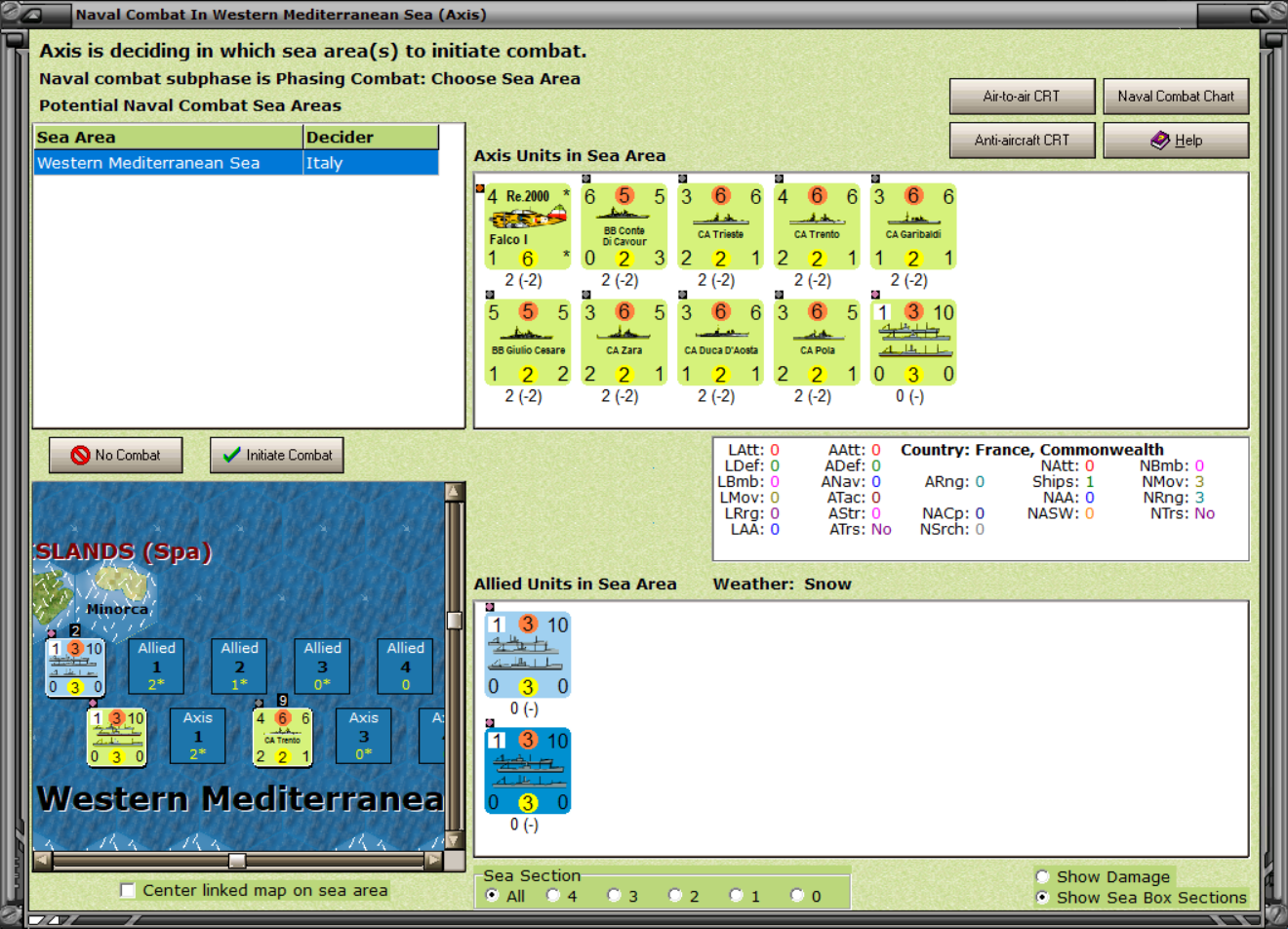Viewport: 1288px width, 929px height.
Task: Choose the Show Damage option
Action: coord(1042,876)
